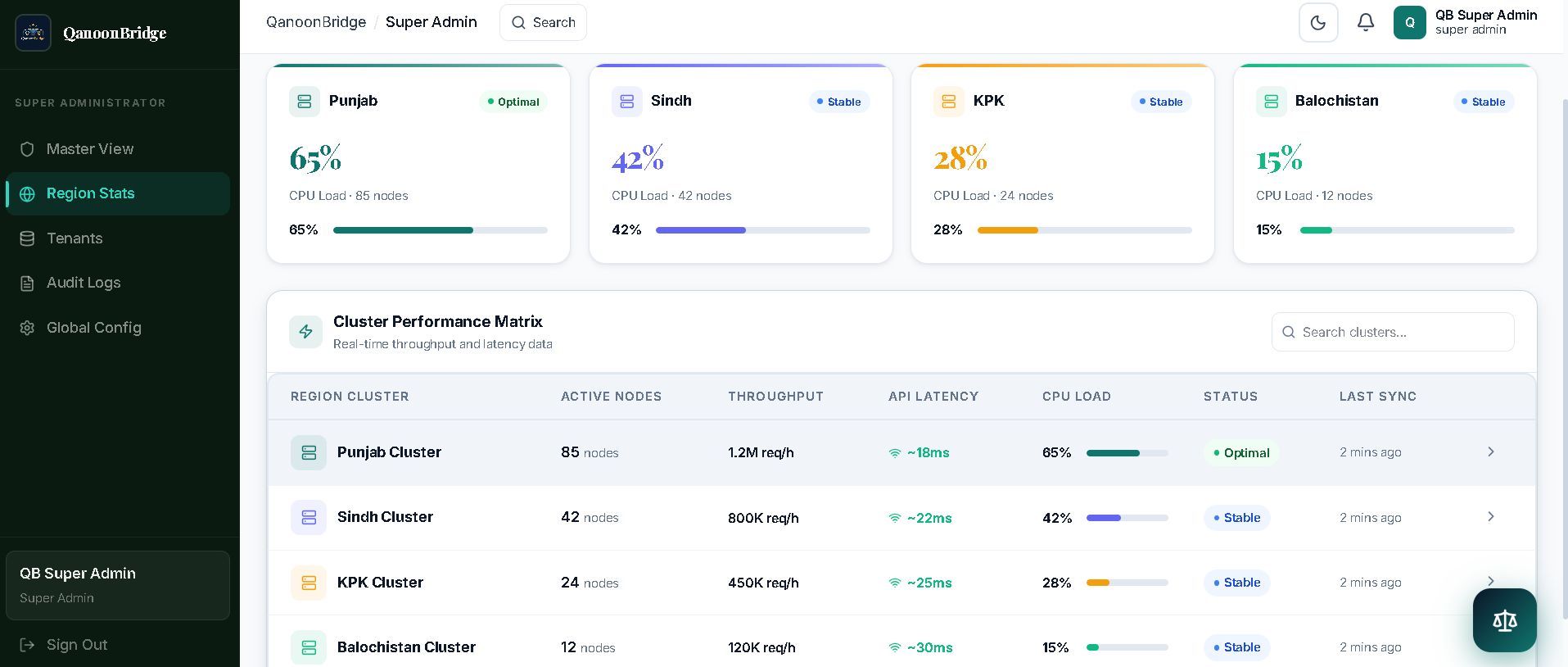Expand the KPK Cluster row chevron
The width and height of the screenshot is (1568, 667).
[x=1491, y=581]
